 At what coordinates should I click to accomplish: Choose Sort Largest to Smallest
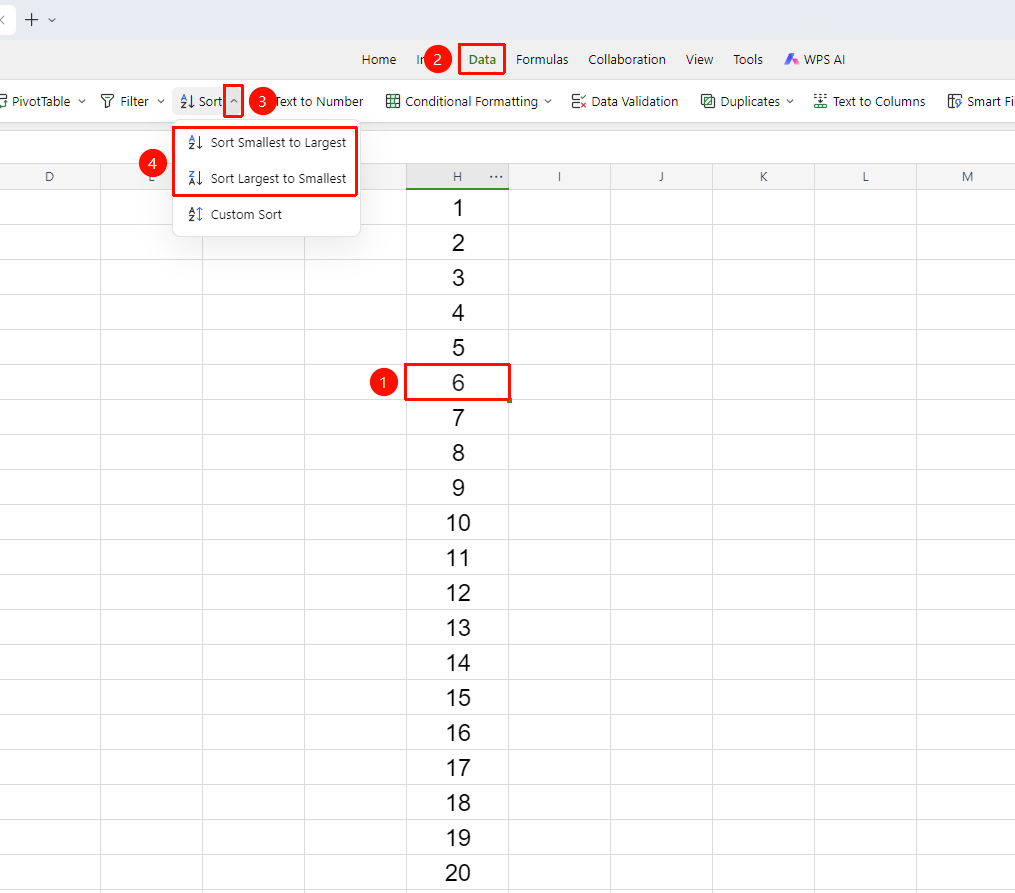click(x=266, y=179)
